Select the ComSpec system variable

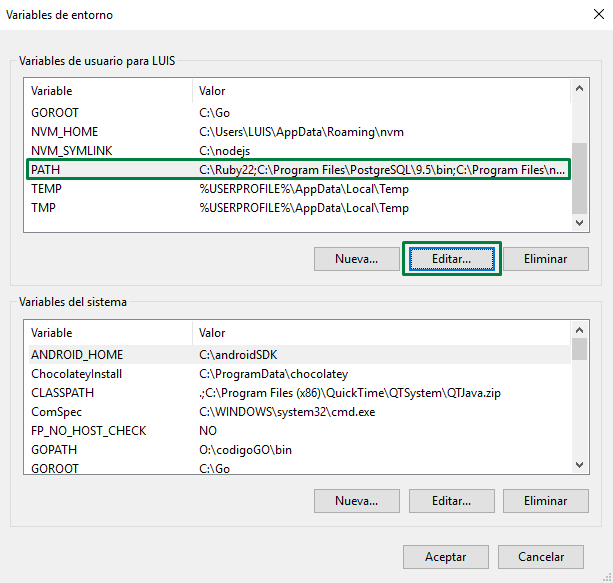tap(299, 412)
